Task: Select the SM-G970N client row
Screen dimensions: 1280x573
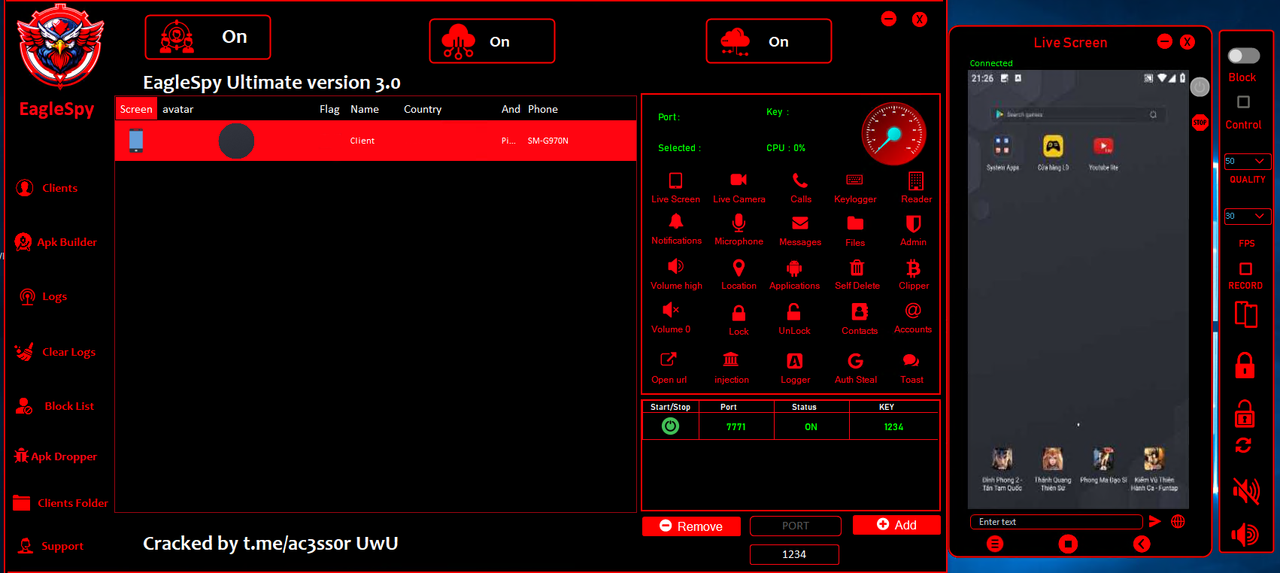Action: [376, 141]
